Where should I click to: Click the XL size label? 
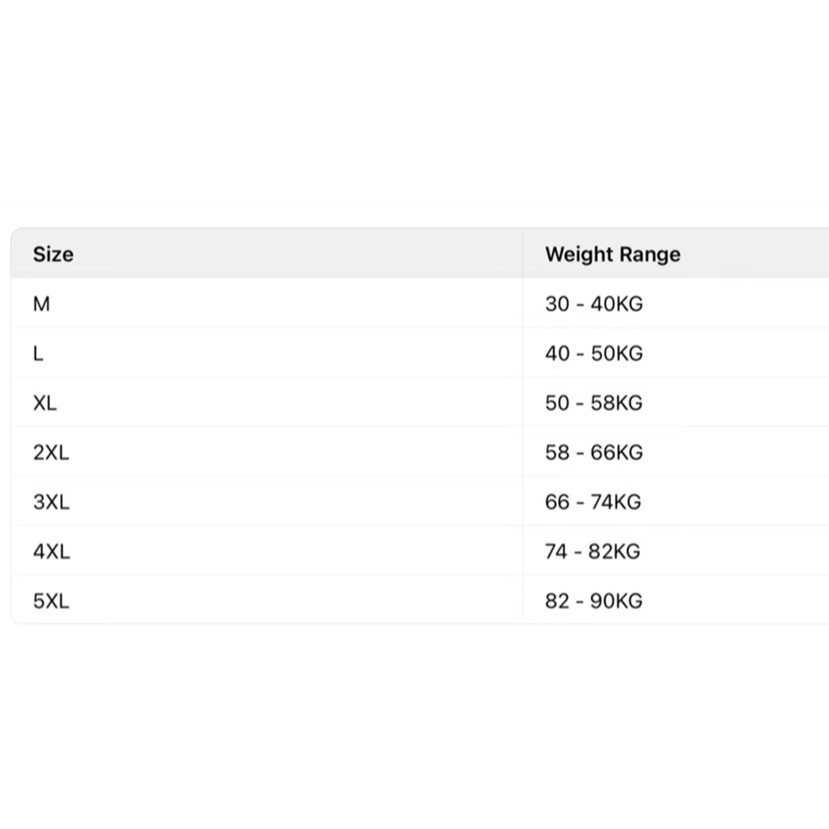pos(45,403)
